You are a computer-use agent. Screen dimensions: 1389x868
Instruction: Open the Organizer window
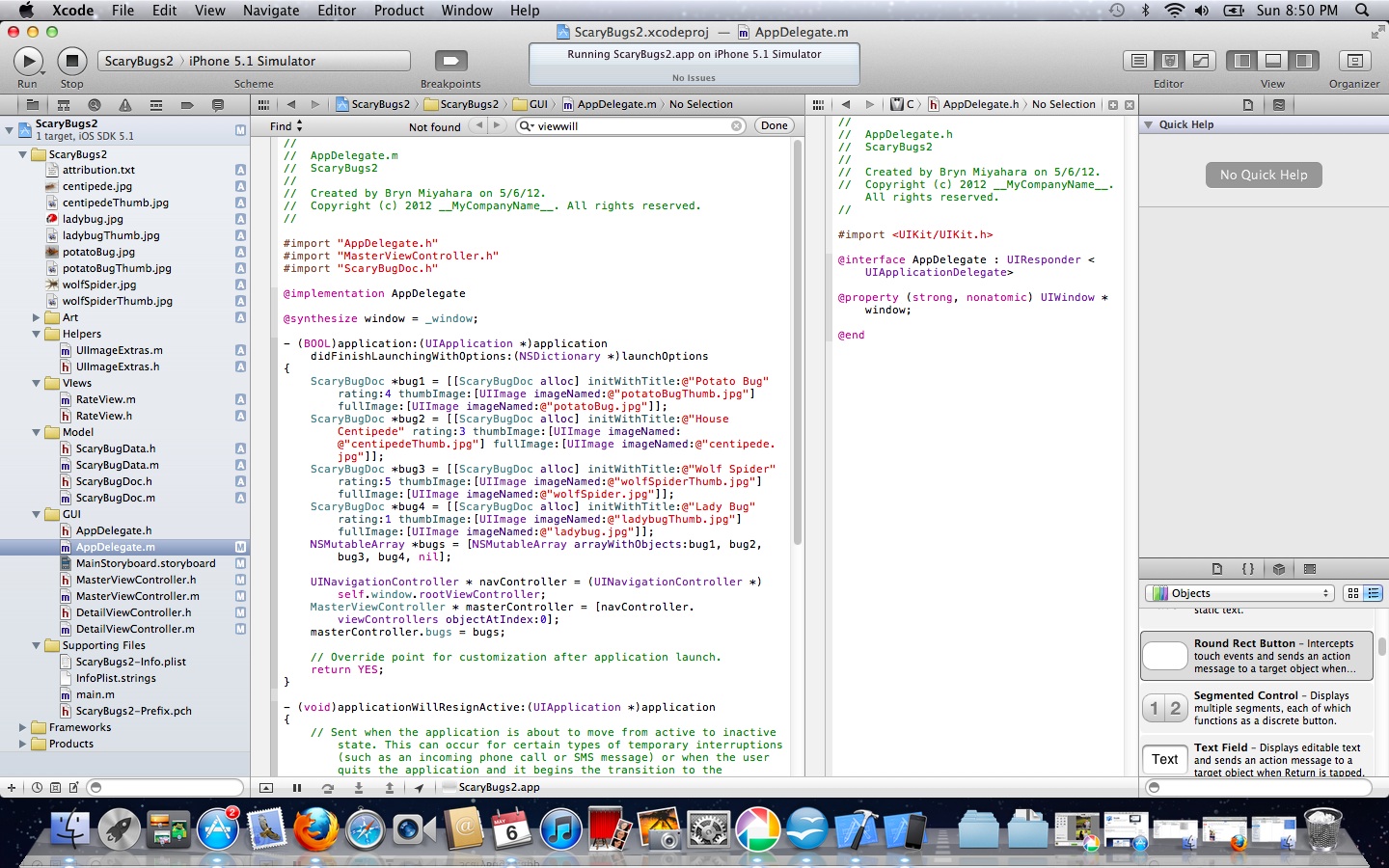click(1354, 61)
